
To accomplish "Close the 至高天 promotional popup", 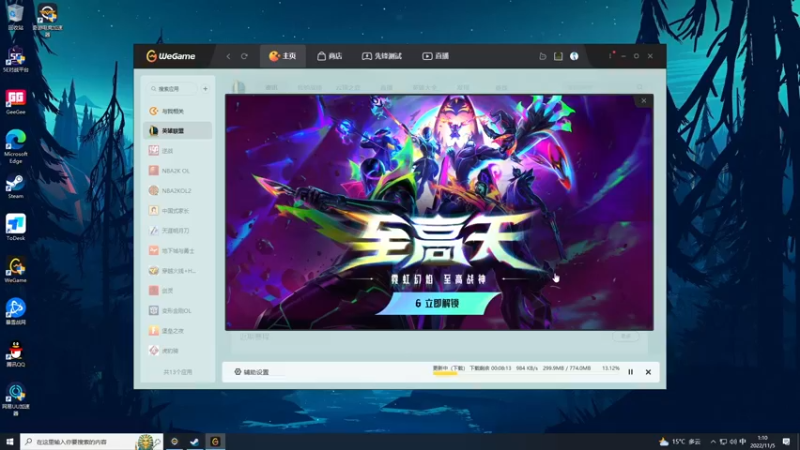I will coord(644,101).
